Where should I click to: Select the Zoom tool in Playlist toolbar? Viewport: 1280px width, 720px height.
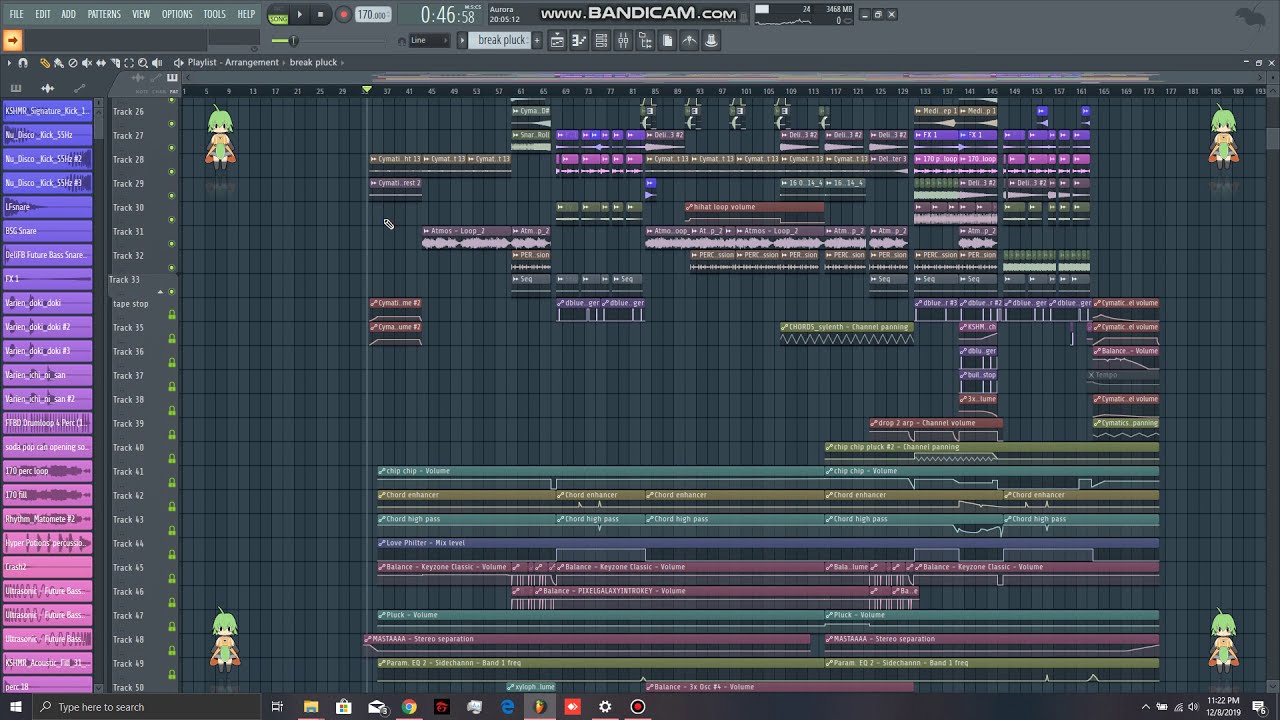coord(142,62)
